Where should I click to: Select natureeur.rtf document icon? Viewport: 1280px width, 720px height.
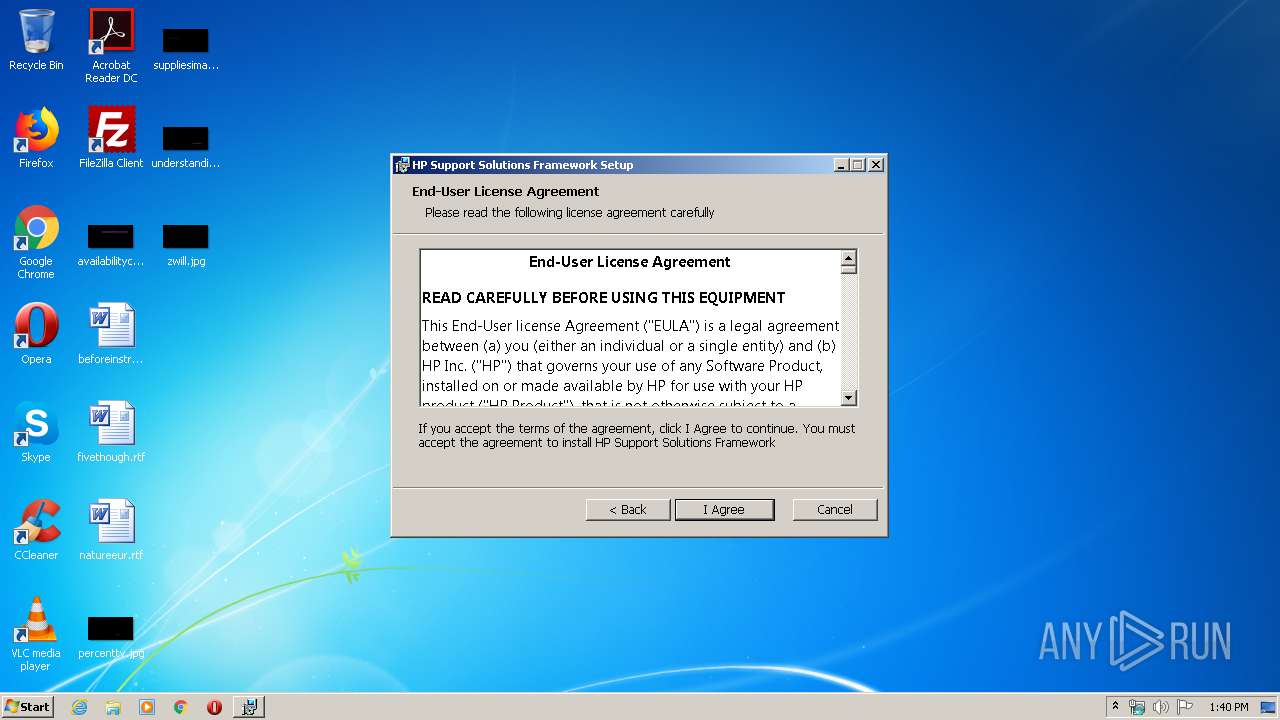pos(111,530)
